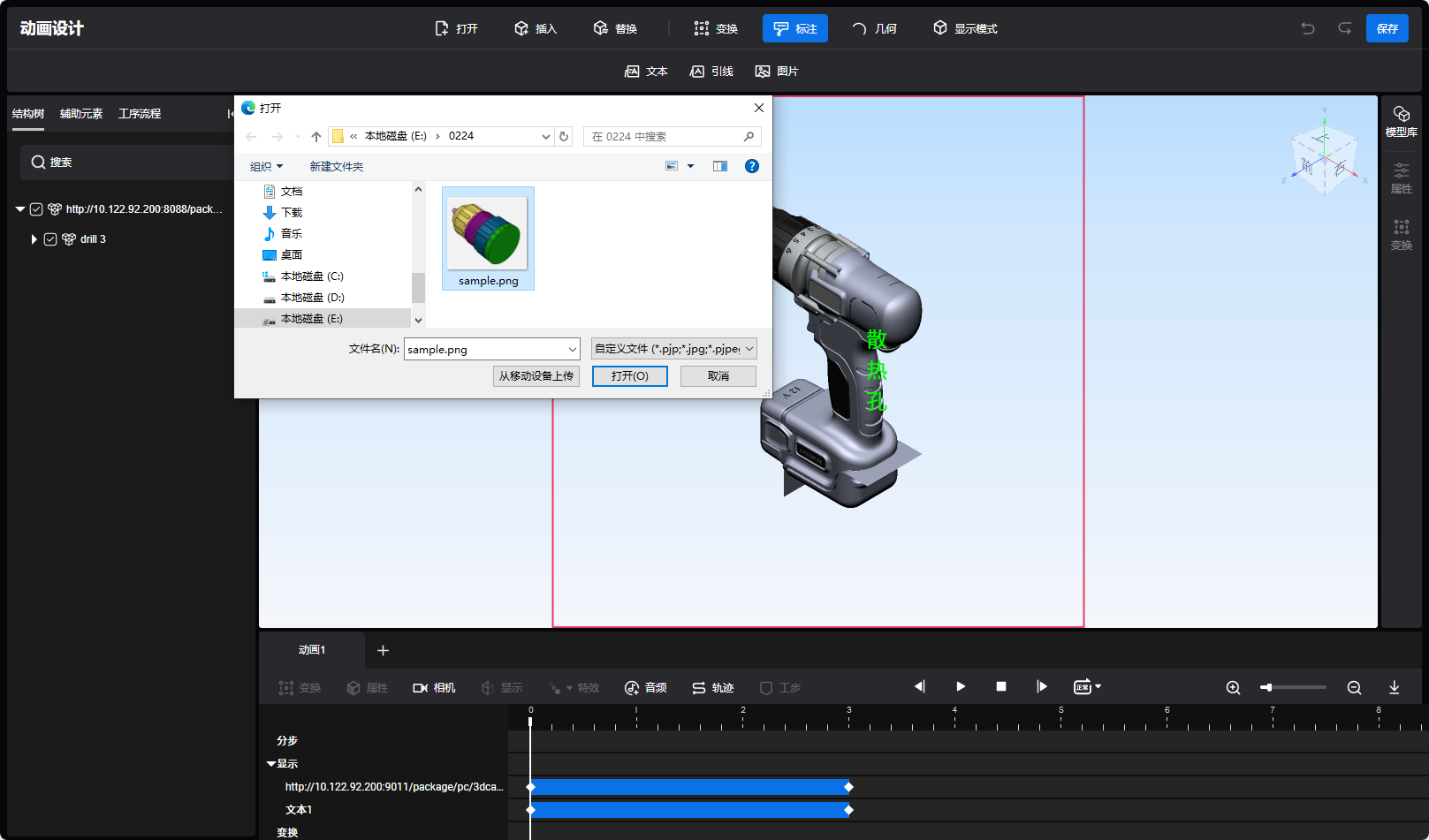Screen dimensions: 1429x840
Task: Toggle the root http model checkbox
Action: (x=36, y=209)
